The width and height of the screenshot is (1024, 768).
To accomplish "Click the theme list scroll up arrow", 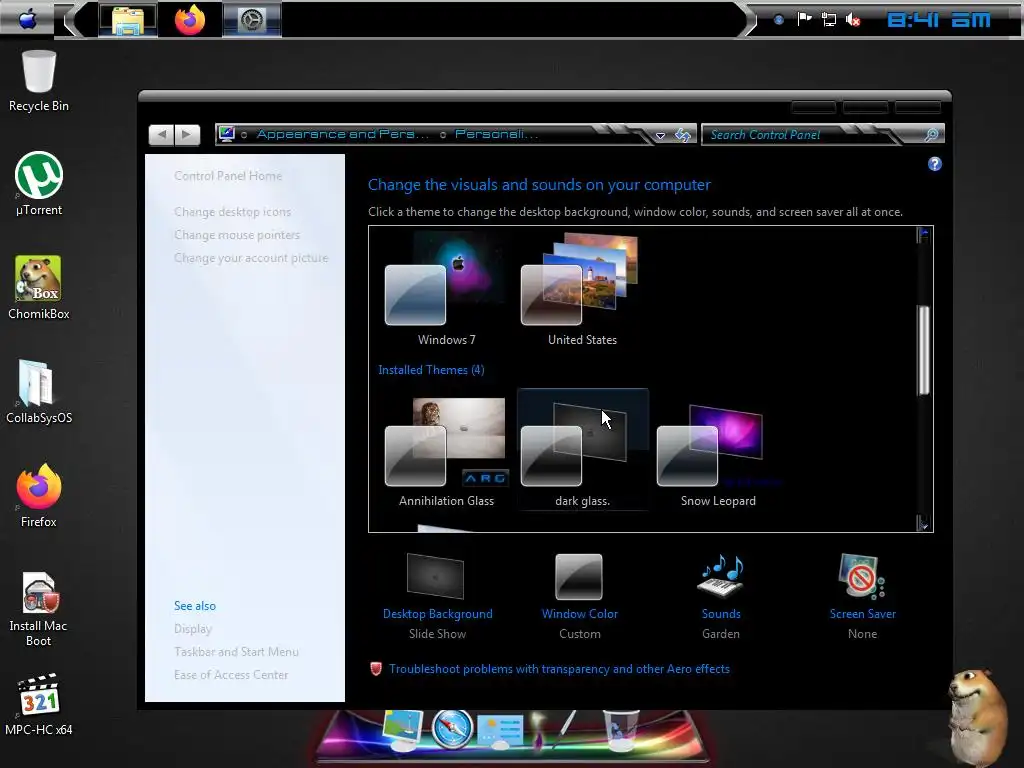I will (x=923, y=234).
